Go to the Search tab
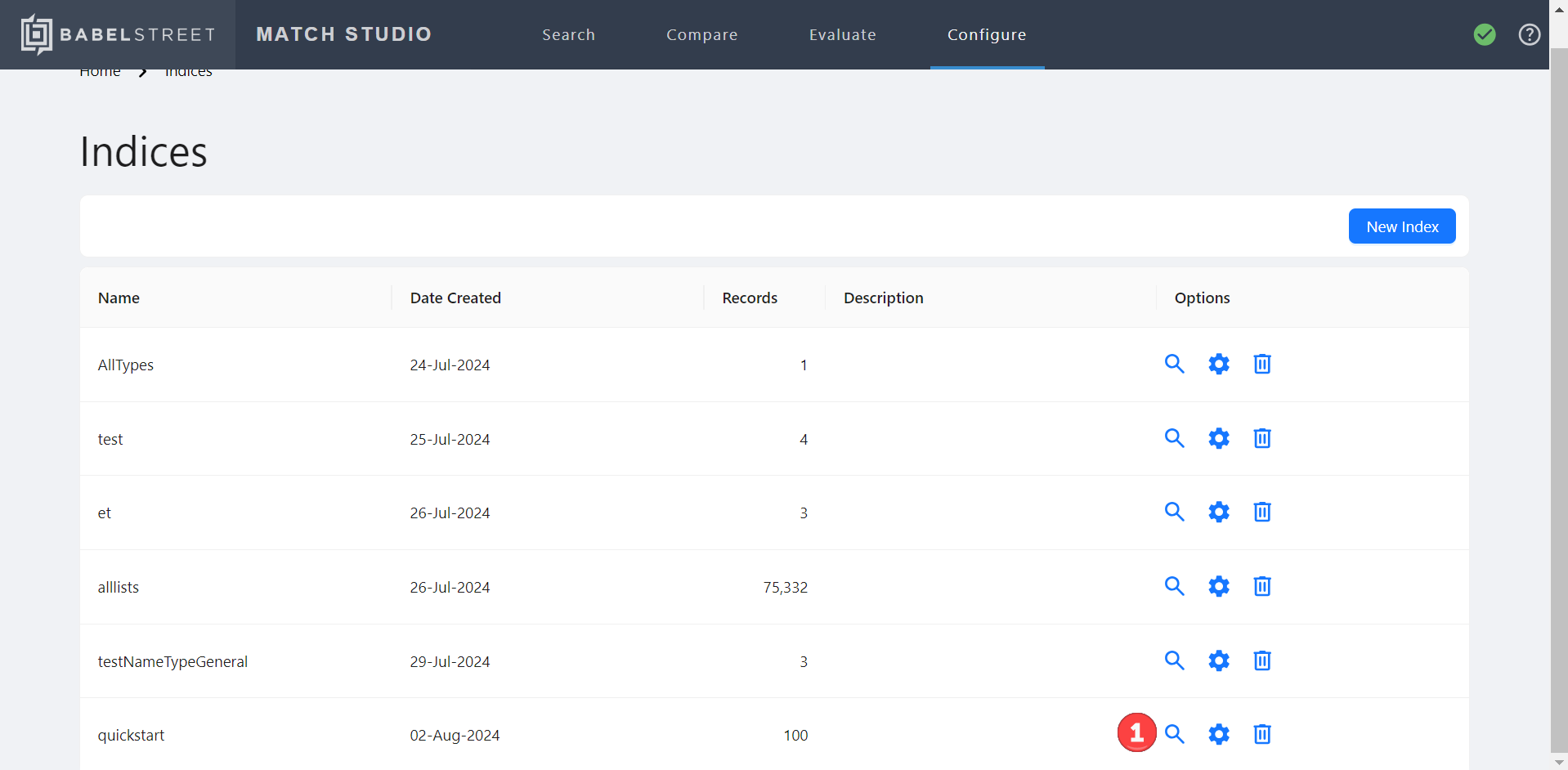 click(569, 34)
